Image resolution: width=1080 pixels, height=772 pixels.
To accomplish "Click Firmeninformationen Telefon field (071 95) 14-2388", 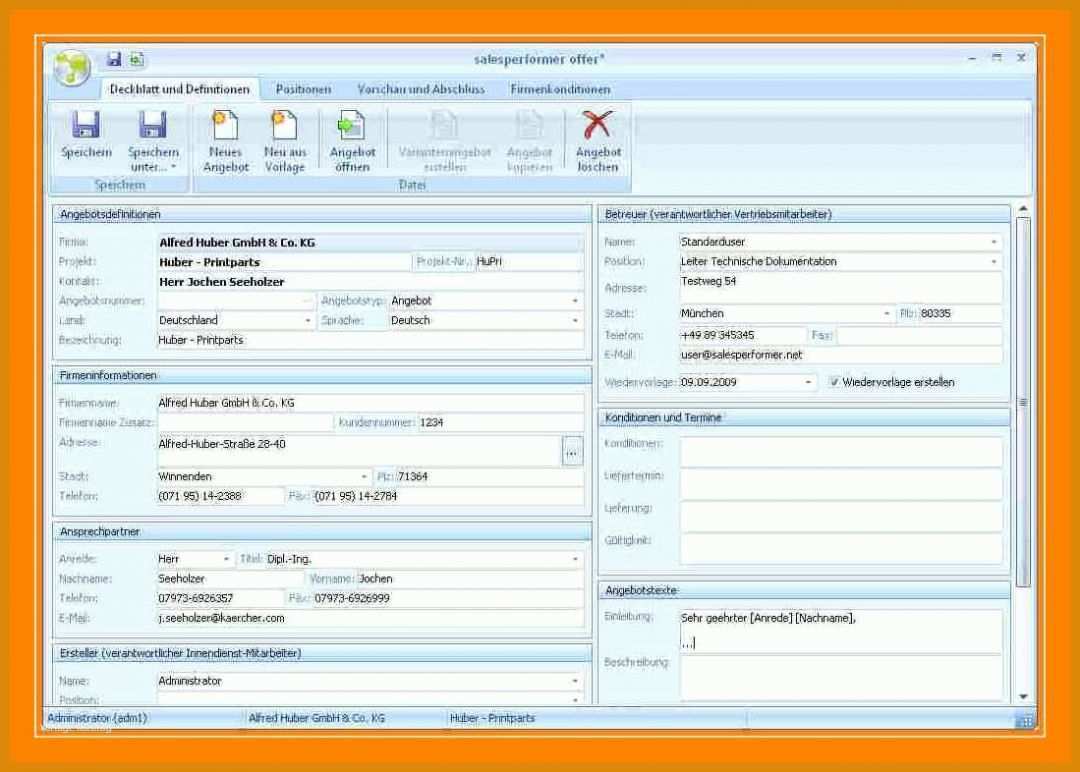I will point(220,497).
